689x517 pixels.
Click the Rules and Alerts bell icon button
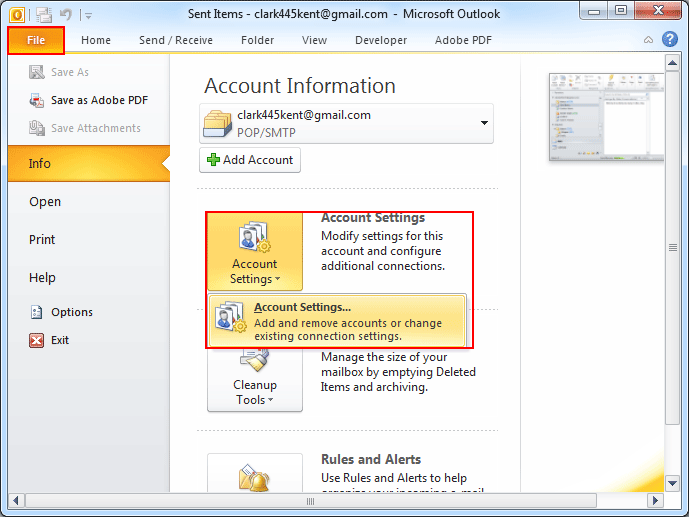(255, 474)
